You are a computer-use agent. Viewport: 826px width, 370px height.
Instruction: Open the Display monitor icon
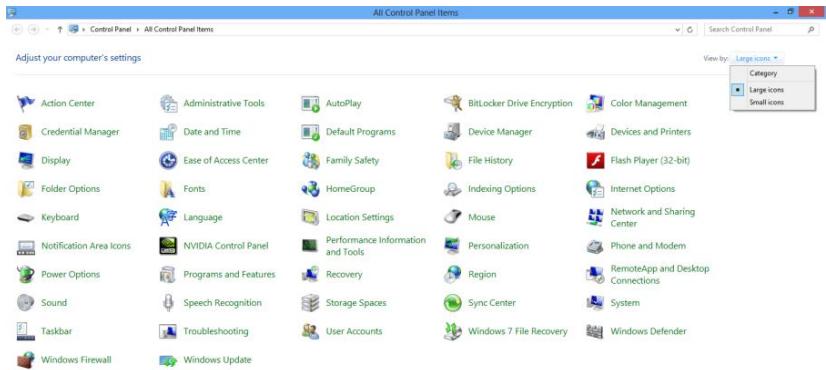[x=25, y=160]
